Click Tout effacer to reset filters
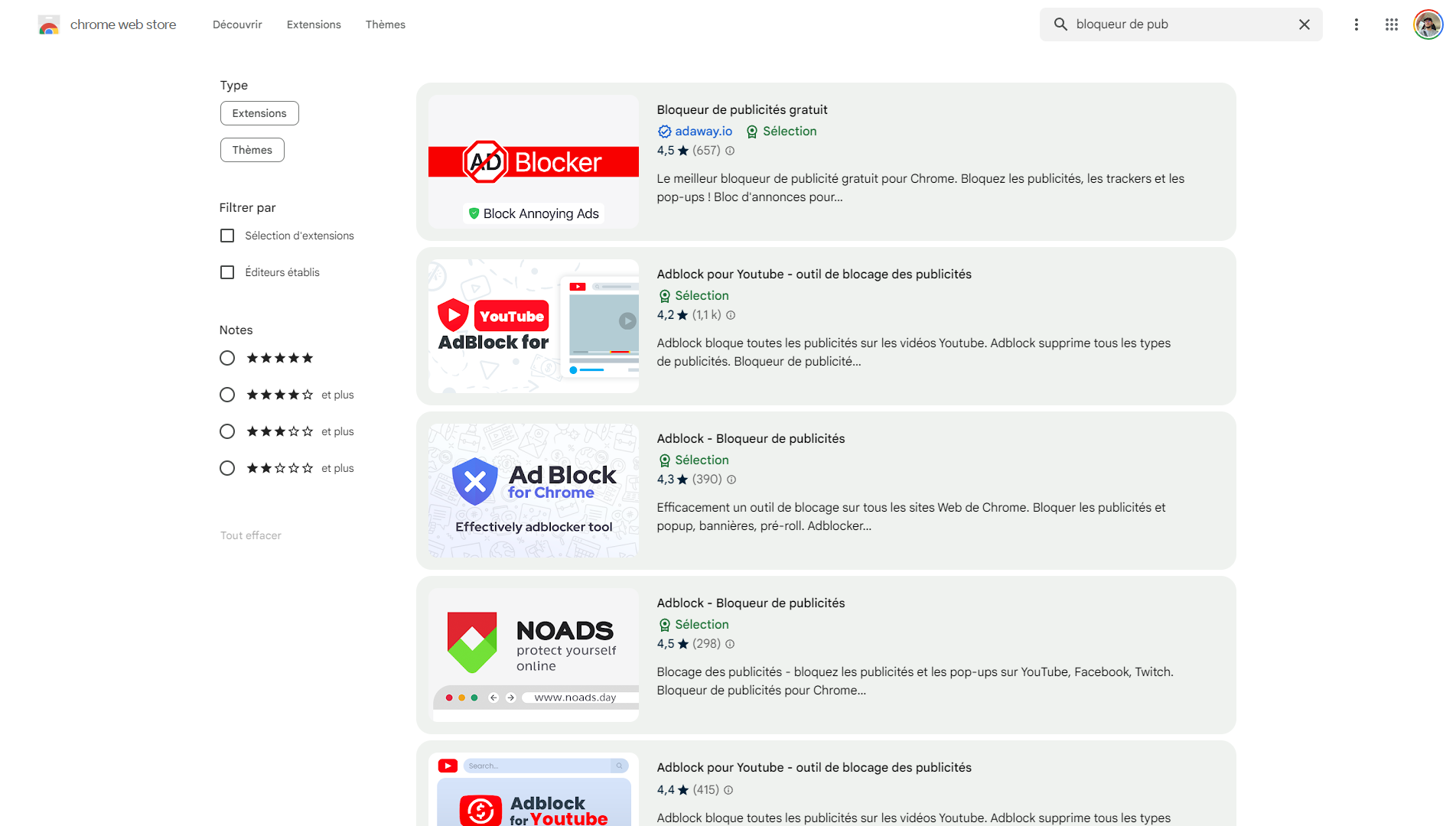Image resolution: width=1456 pixels, height=826 pixels. tap(250, 535)
